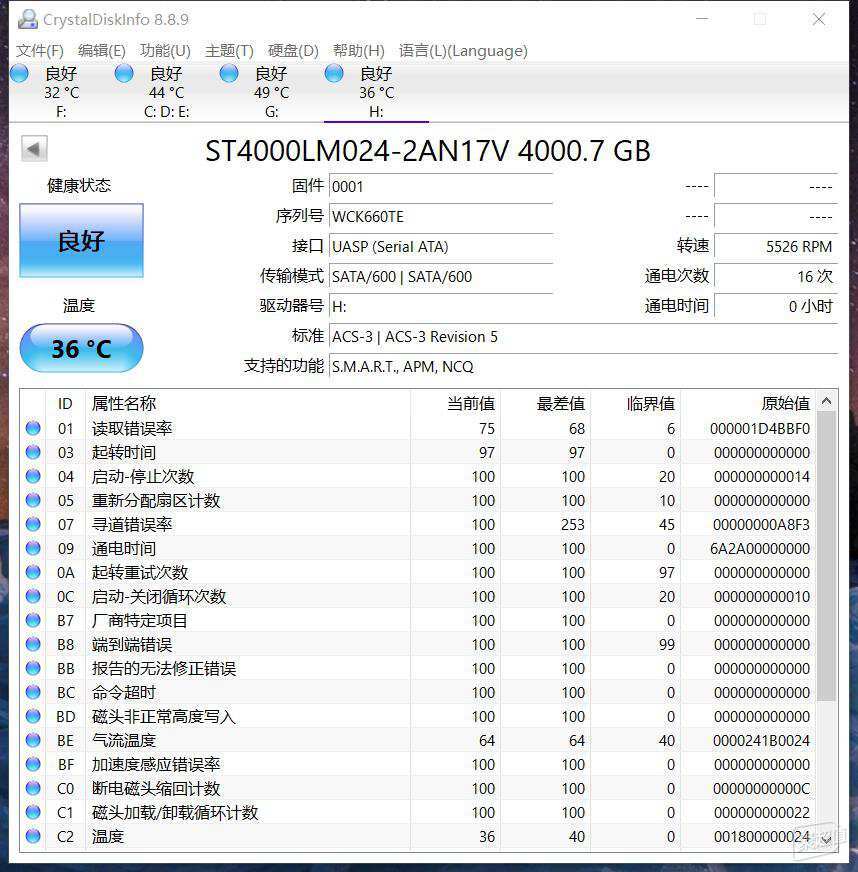
Task: Click the ST4000LM024-2AN17V 4000.7 GB title
Action: 428,151
